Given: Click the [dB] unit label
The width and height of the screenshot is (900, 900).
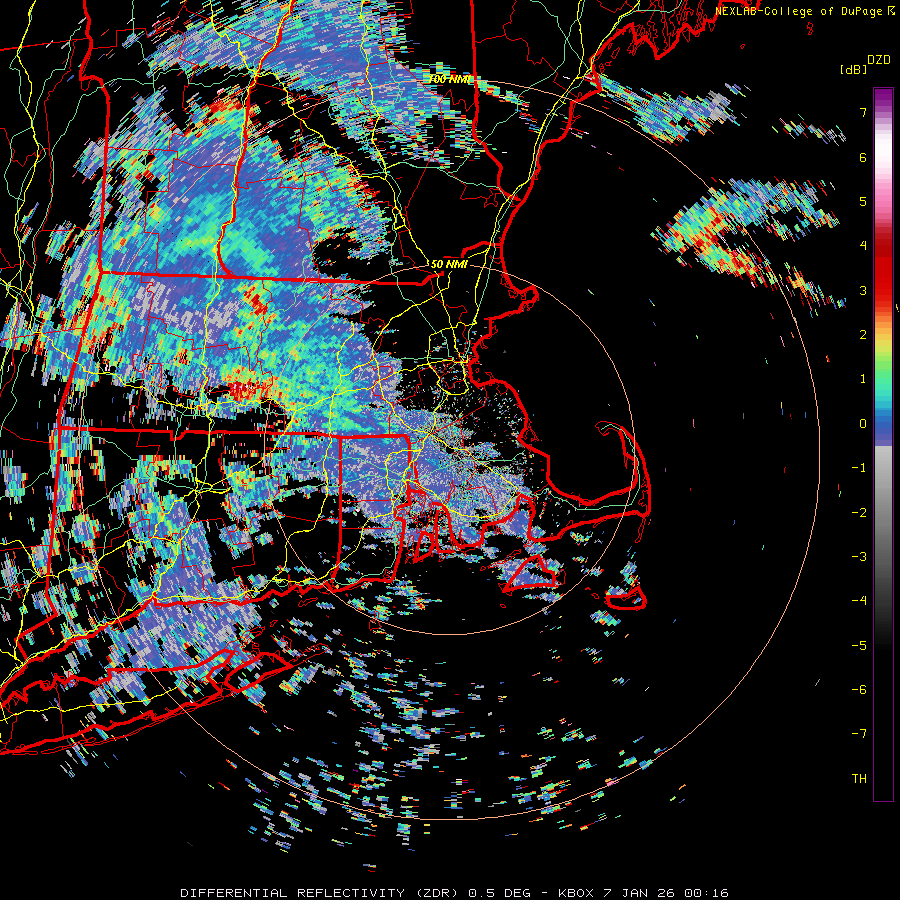Looking at the screenshot, I should [853, 69].
